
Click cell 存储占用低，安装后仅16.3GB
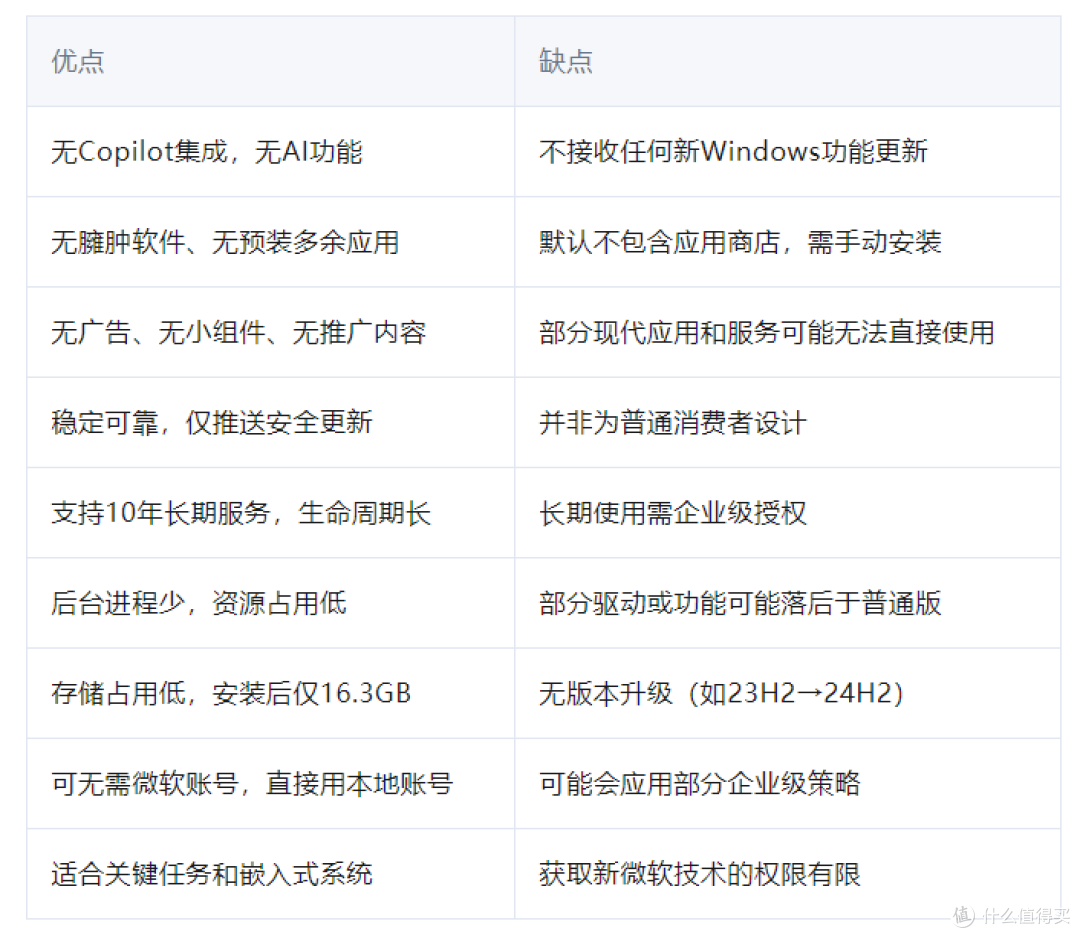point(271,693)
